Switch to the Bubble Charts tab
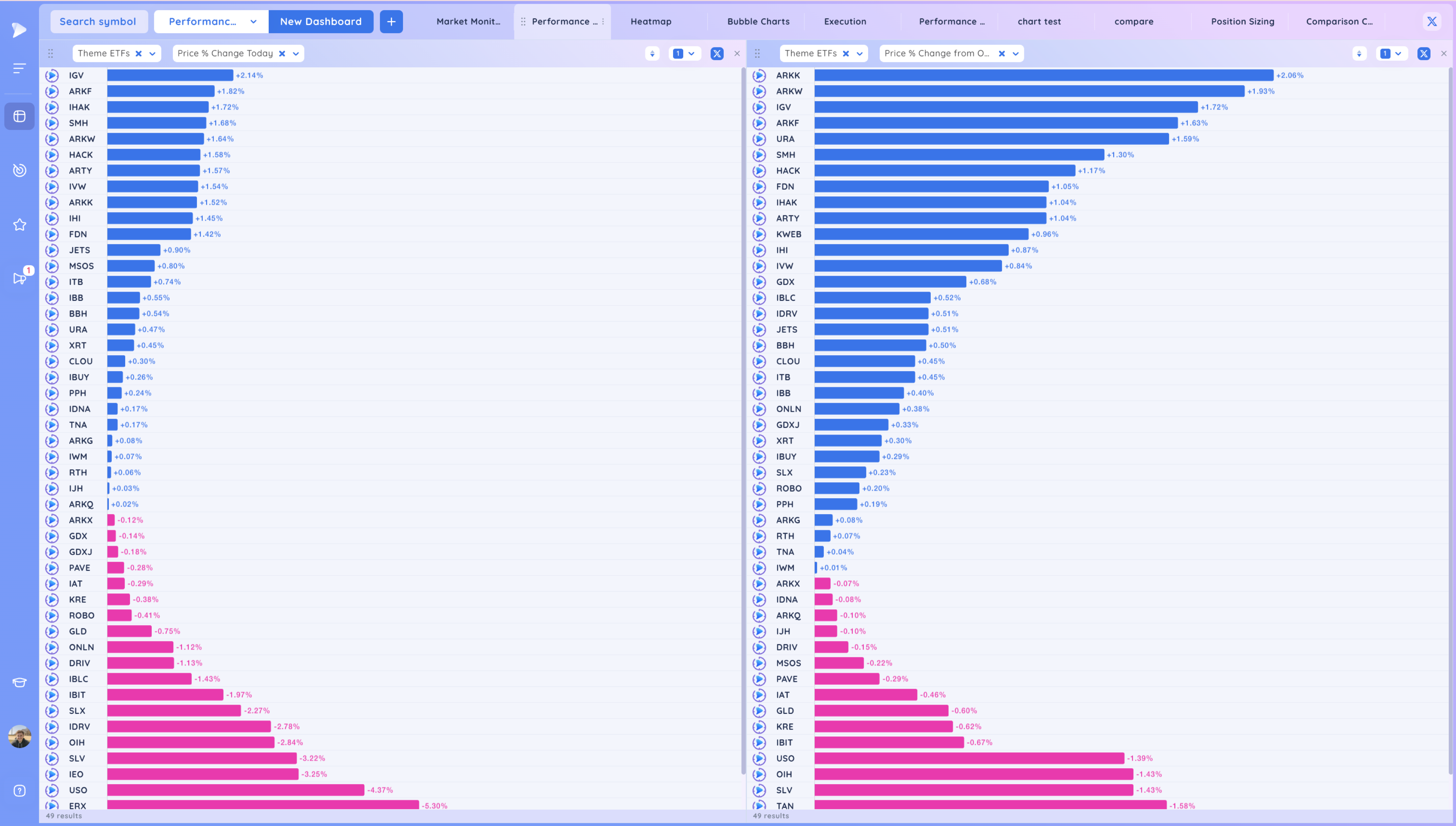 point(758,21)
